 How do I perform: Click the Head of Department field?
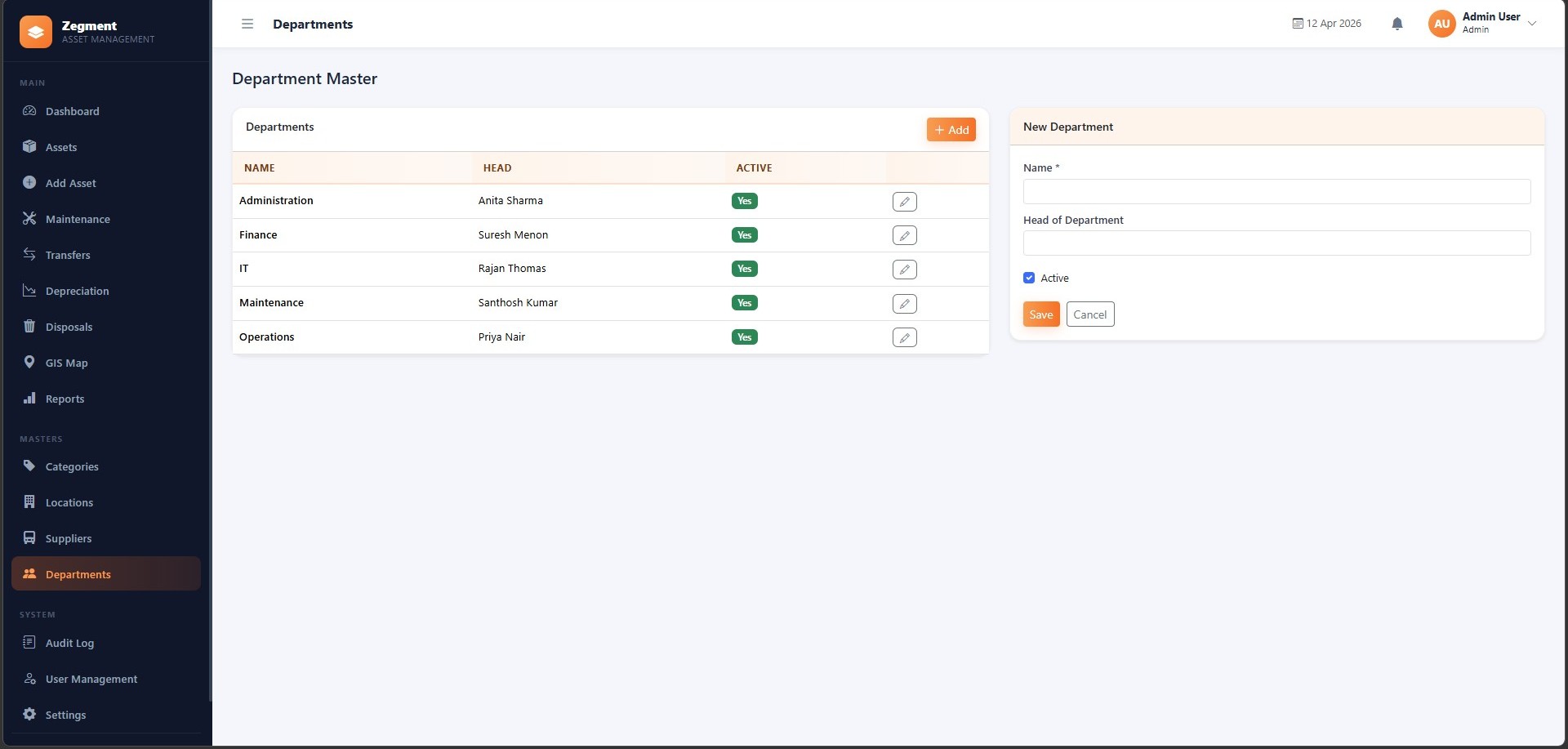click(x=1276, y=243)
